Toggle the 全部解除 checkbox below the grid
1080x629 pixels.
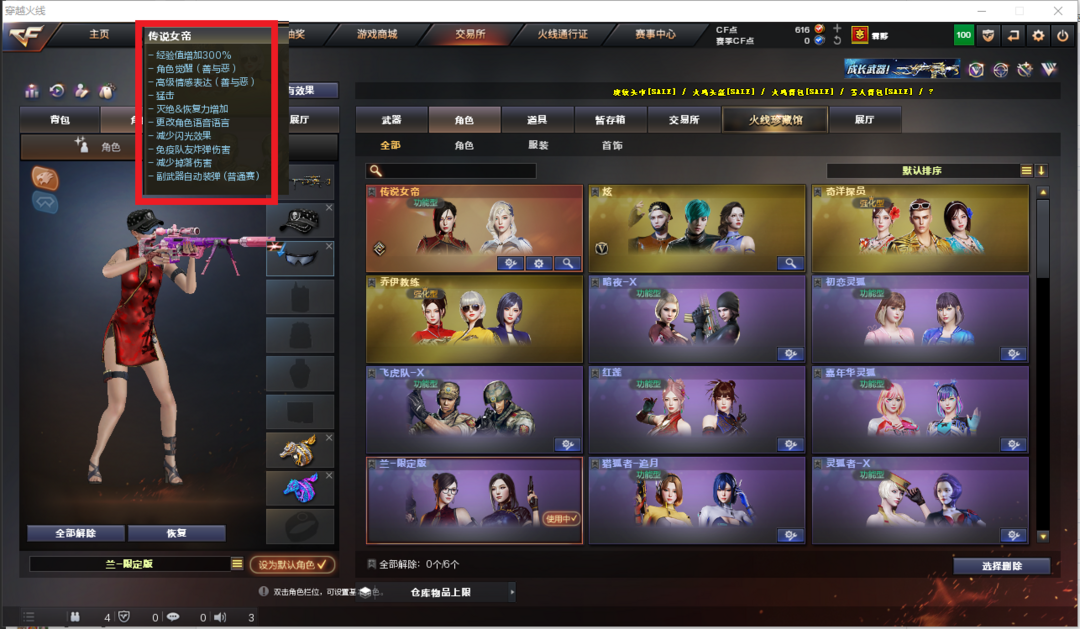[x=372, y=564]
